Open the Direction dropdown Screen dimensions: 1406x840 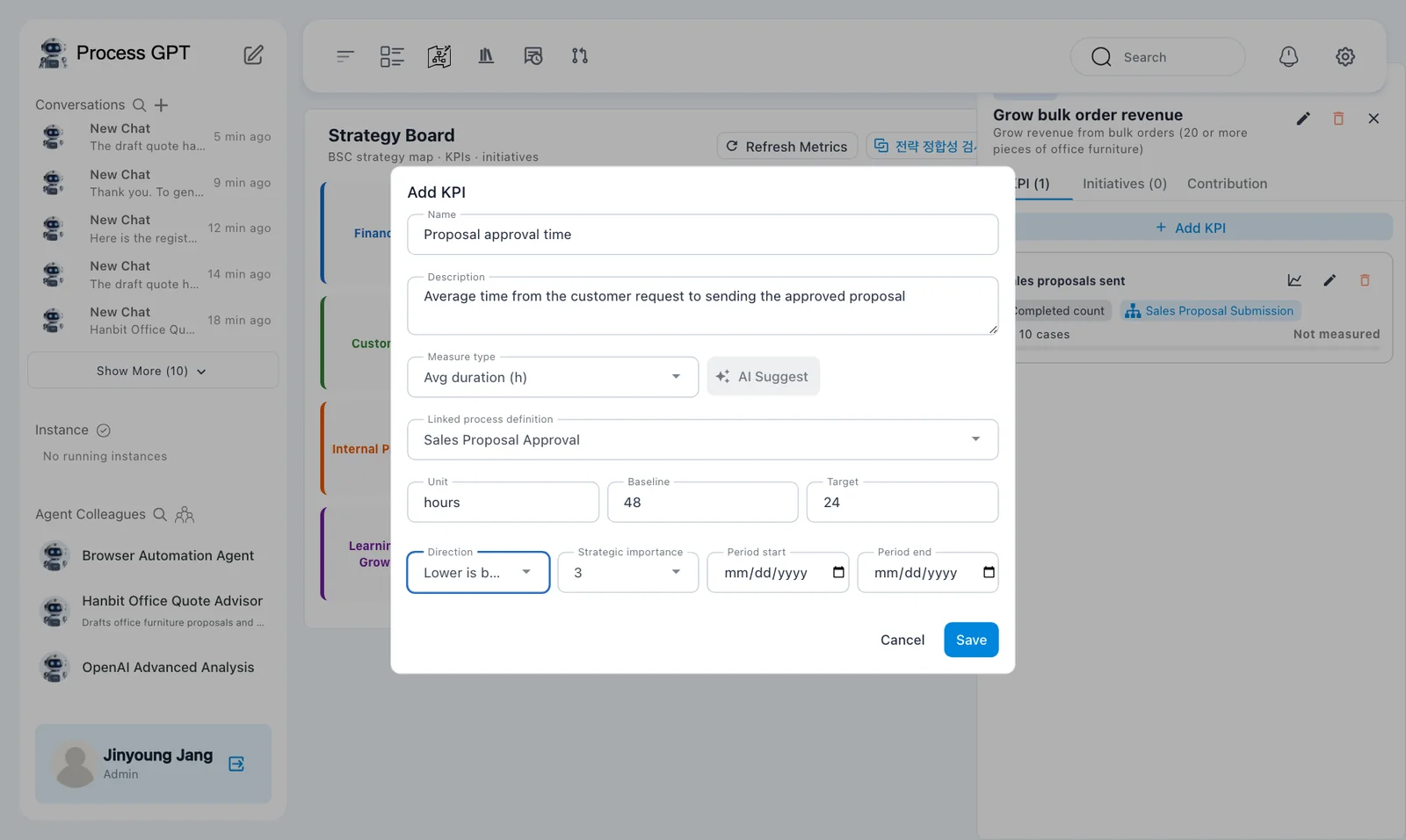tap(479, 573)
